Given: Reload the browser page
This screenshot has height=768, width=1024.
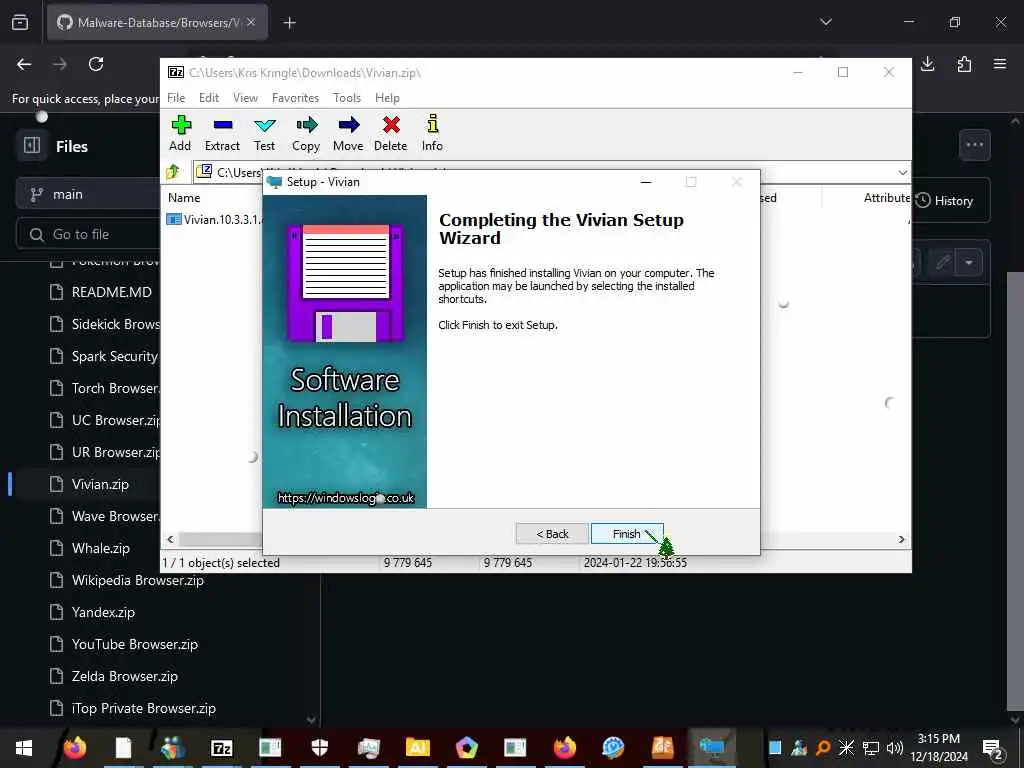Looking at the screenshot, I should pyautogui.click(x=96, y=64).
